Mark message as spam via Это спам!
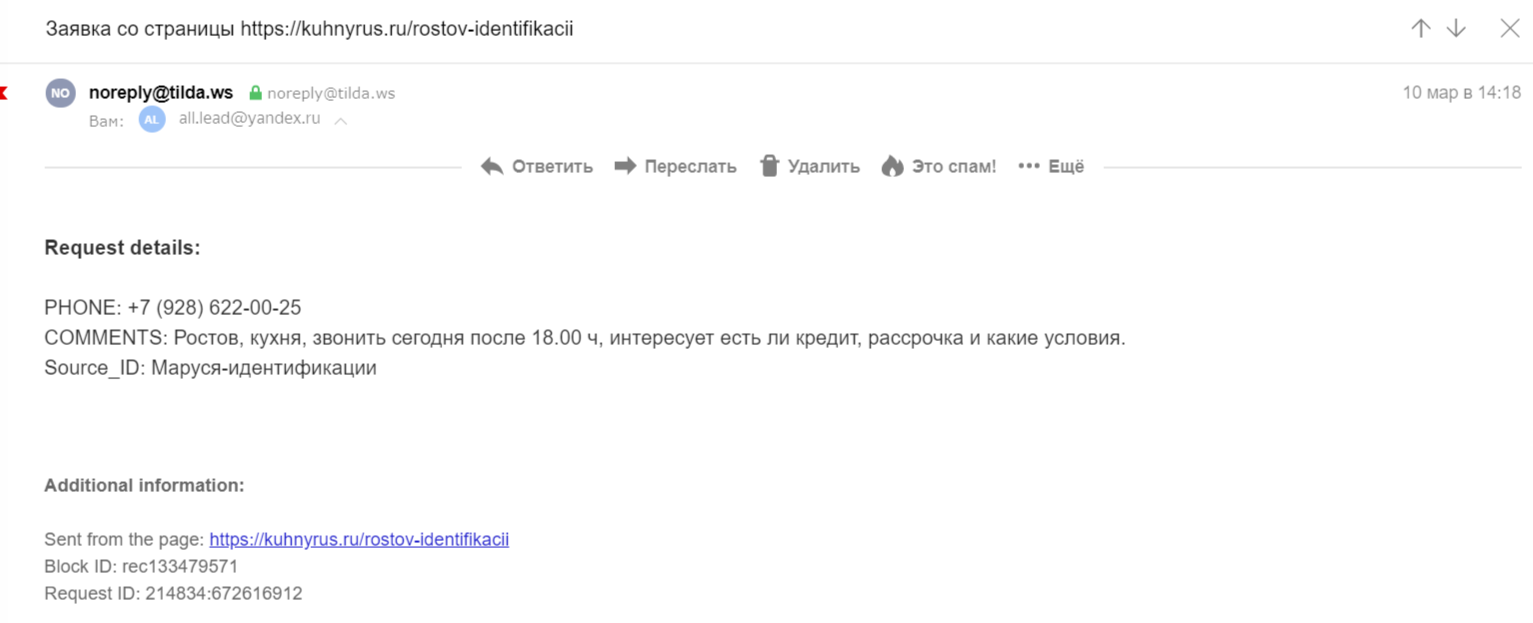This screenshot has width=1533, height=623. click(x=938, y=167)
